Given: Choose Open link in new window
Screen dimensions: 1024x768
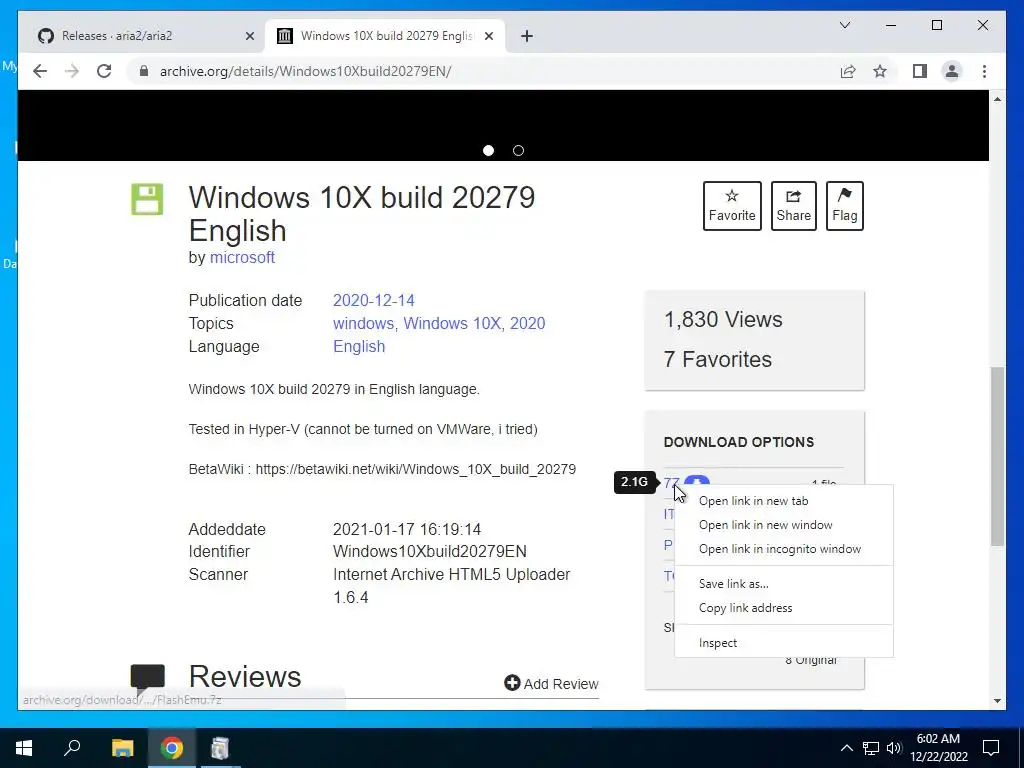Looking at the screenshot, I should click(784, 525).
